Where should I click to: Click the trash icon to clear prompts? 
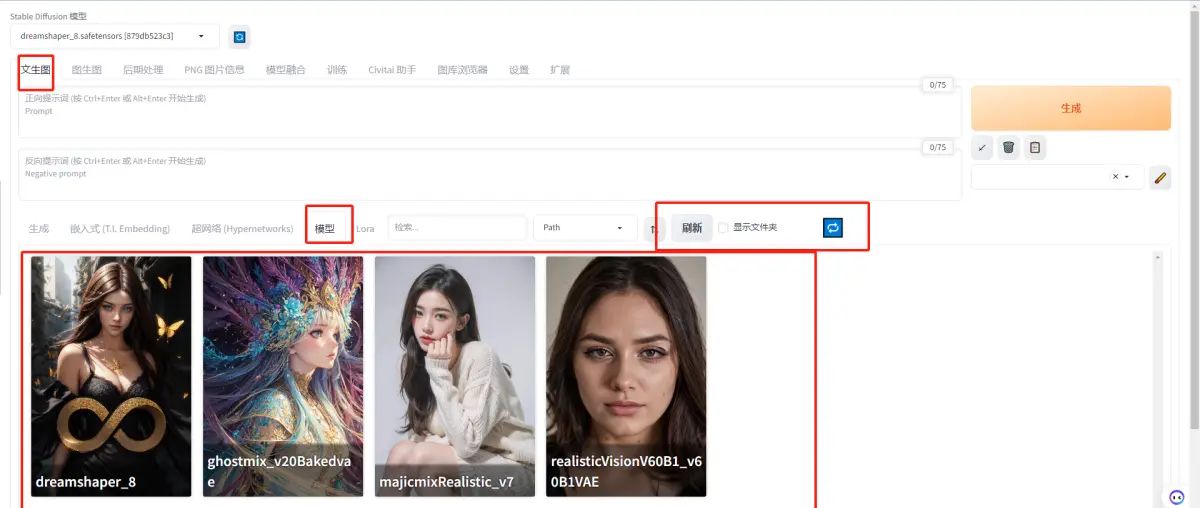pos(1008,148)
